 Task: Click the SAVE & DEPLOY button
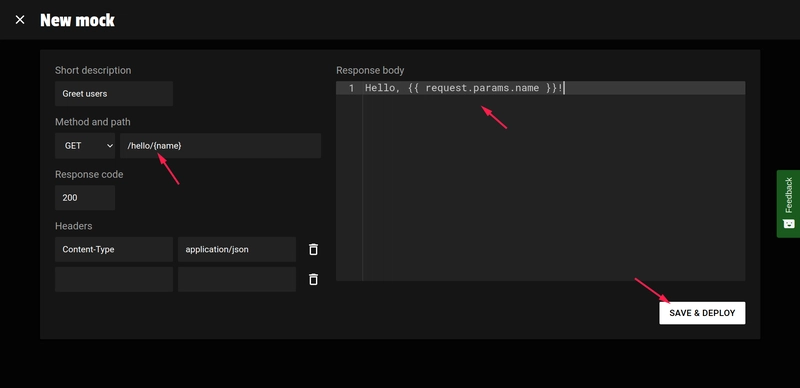[x=702, y=313]
